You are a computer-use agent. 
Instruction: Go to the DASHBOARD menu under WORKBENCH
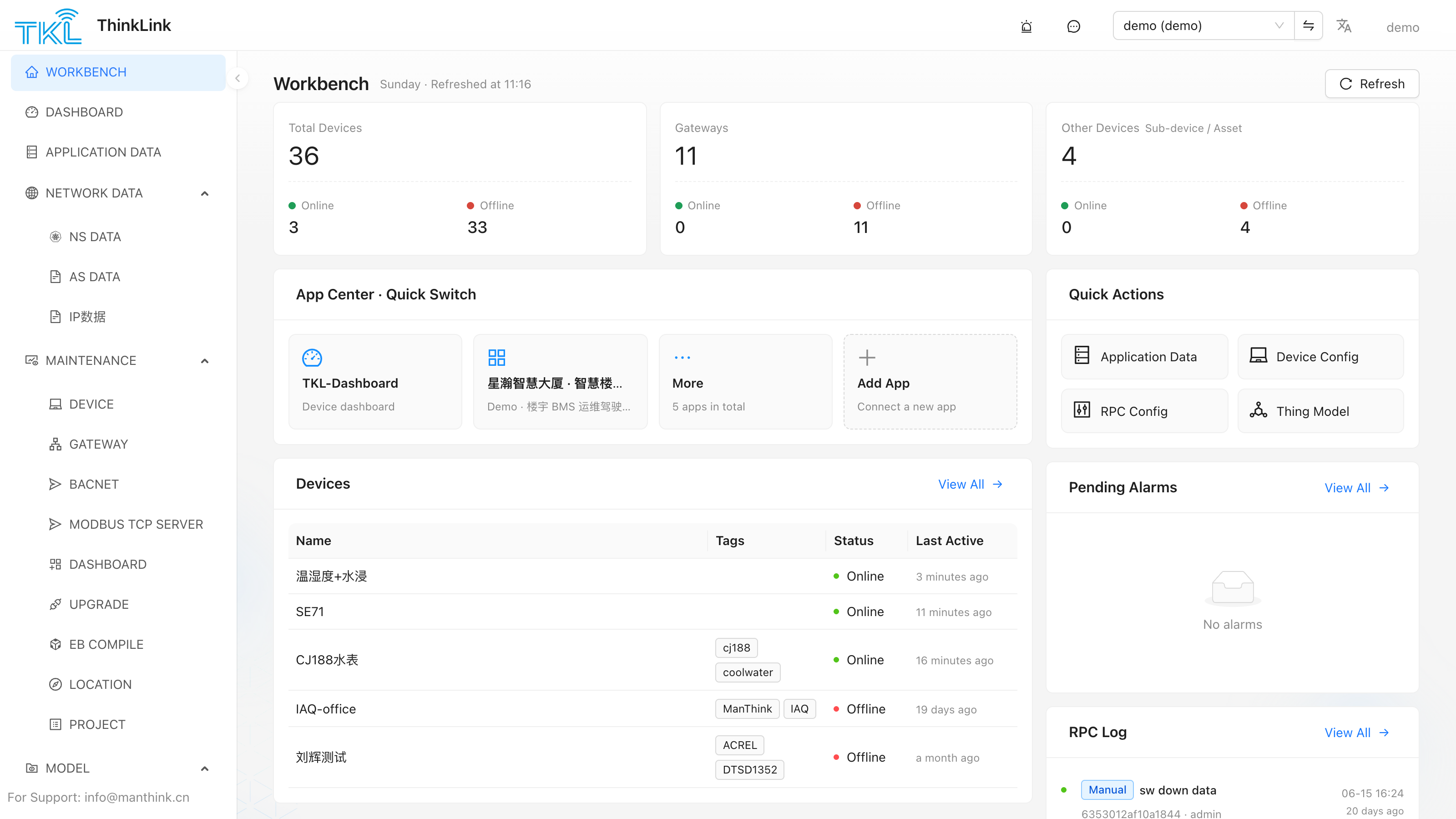click(118, 112)
